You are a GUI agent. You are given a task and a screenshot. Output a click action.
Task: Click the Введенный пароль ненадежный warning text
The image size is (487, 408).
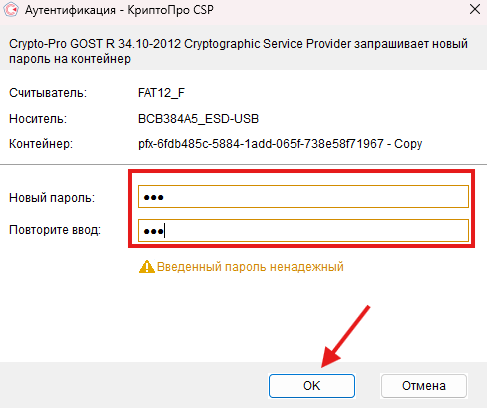(x=250, y=267)
